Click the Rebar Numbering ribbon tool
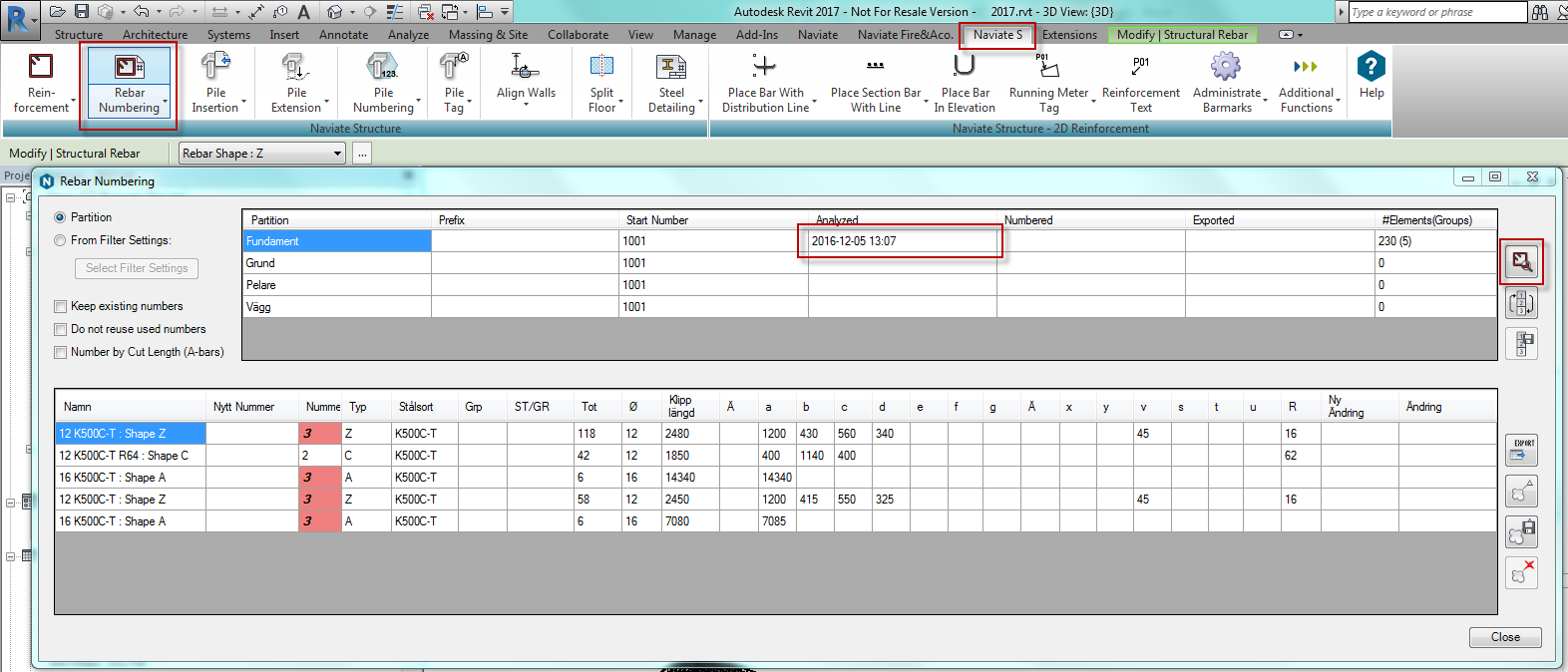1568x672 pixels. point(129,82)
